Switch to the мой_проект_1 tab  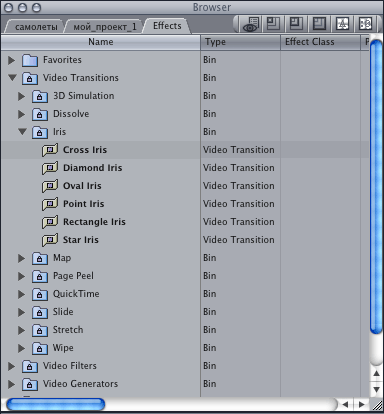105,27
